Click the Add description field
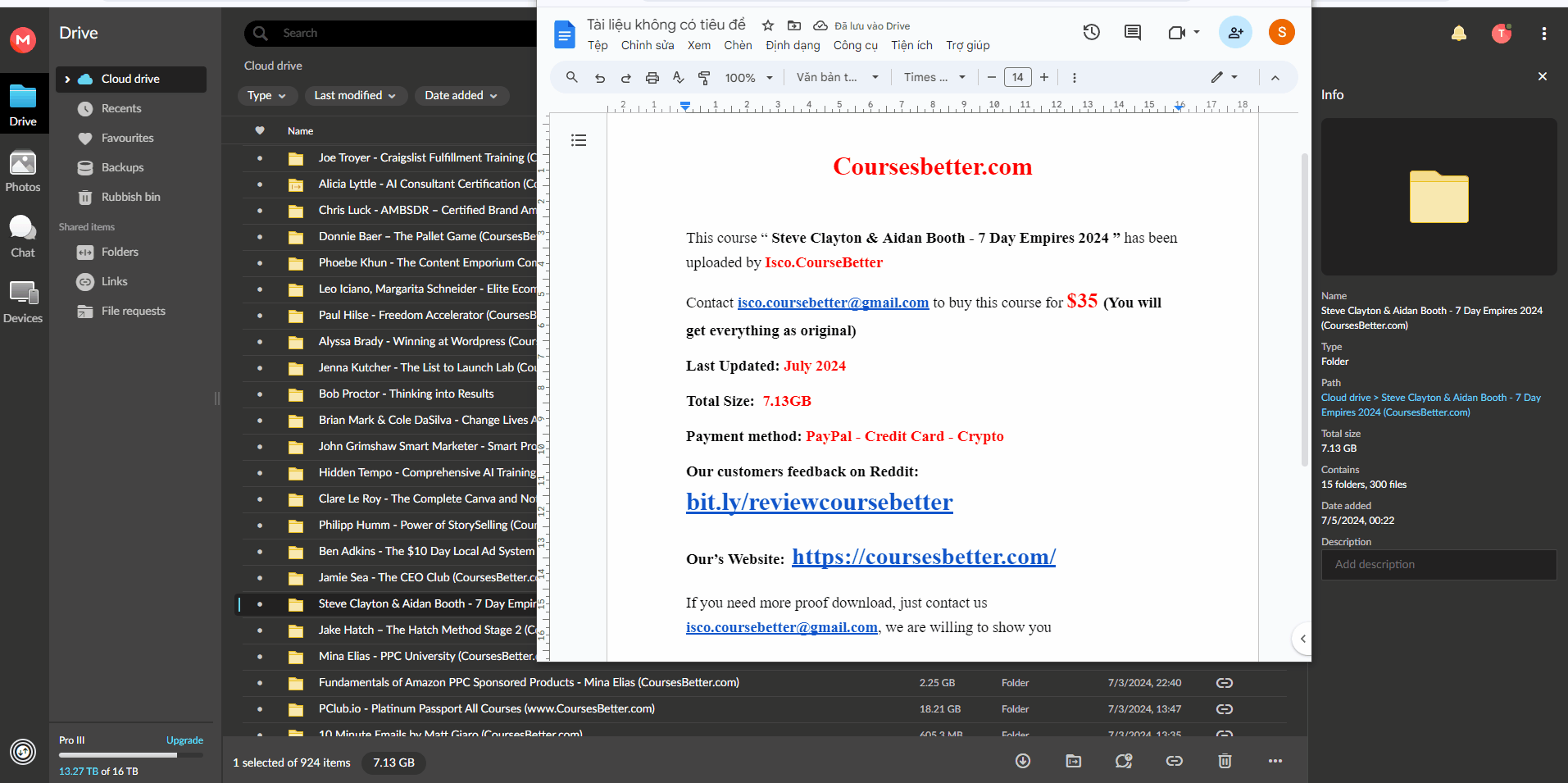This screenshot has width=1568, height=783. (1438, 564)
